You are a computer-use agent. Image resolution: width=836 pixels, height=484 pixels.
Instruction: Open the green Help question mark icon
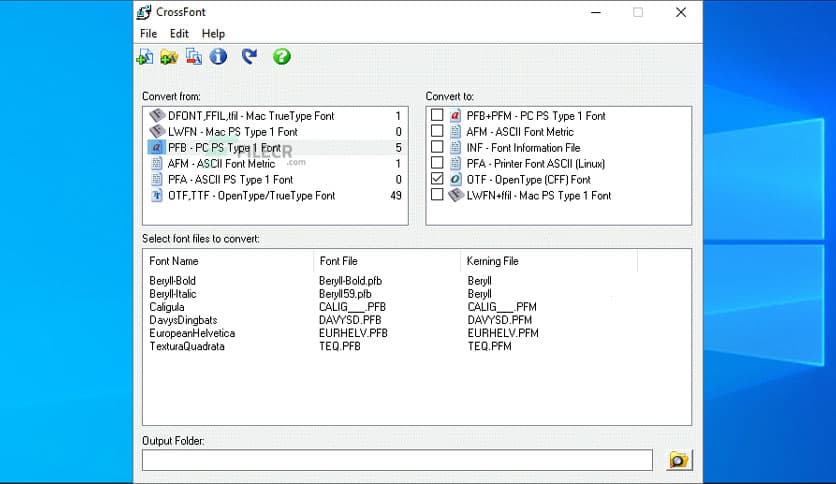pos(282,57)
